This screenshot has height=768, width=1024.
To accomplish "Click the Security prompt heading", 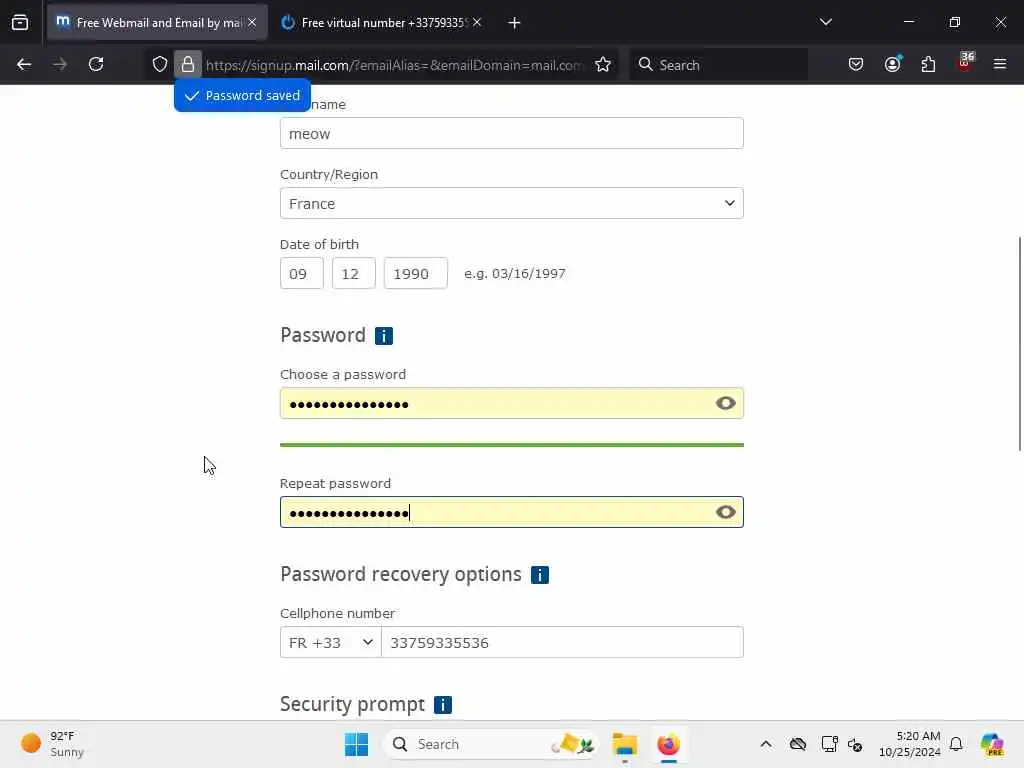I will click(352, 704).
